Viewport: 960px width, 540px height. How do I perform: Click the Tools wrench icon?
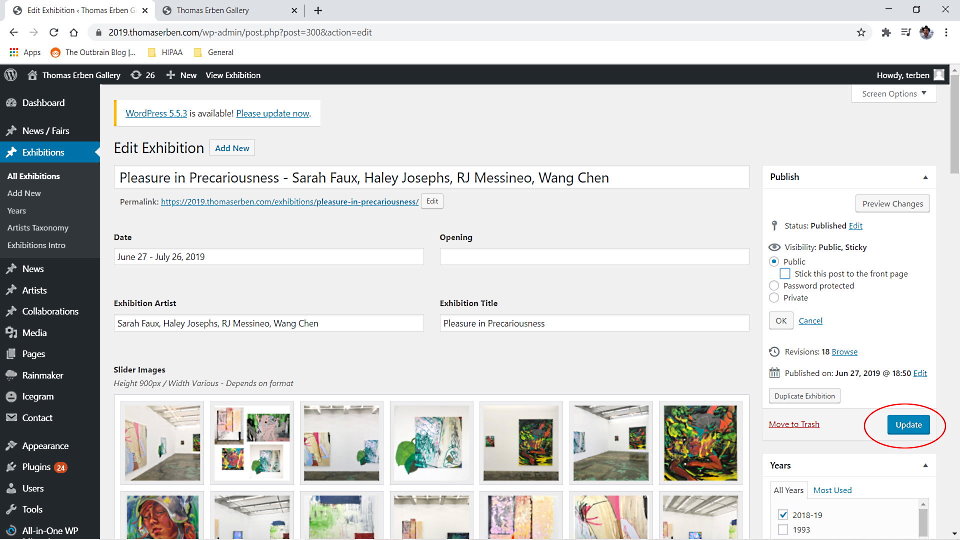pos(11,509)
